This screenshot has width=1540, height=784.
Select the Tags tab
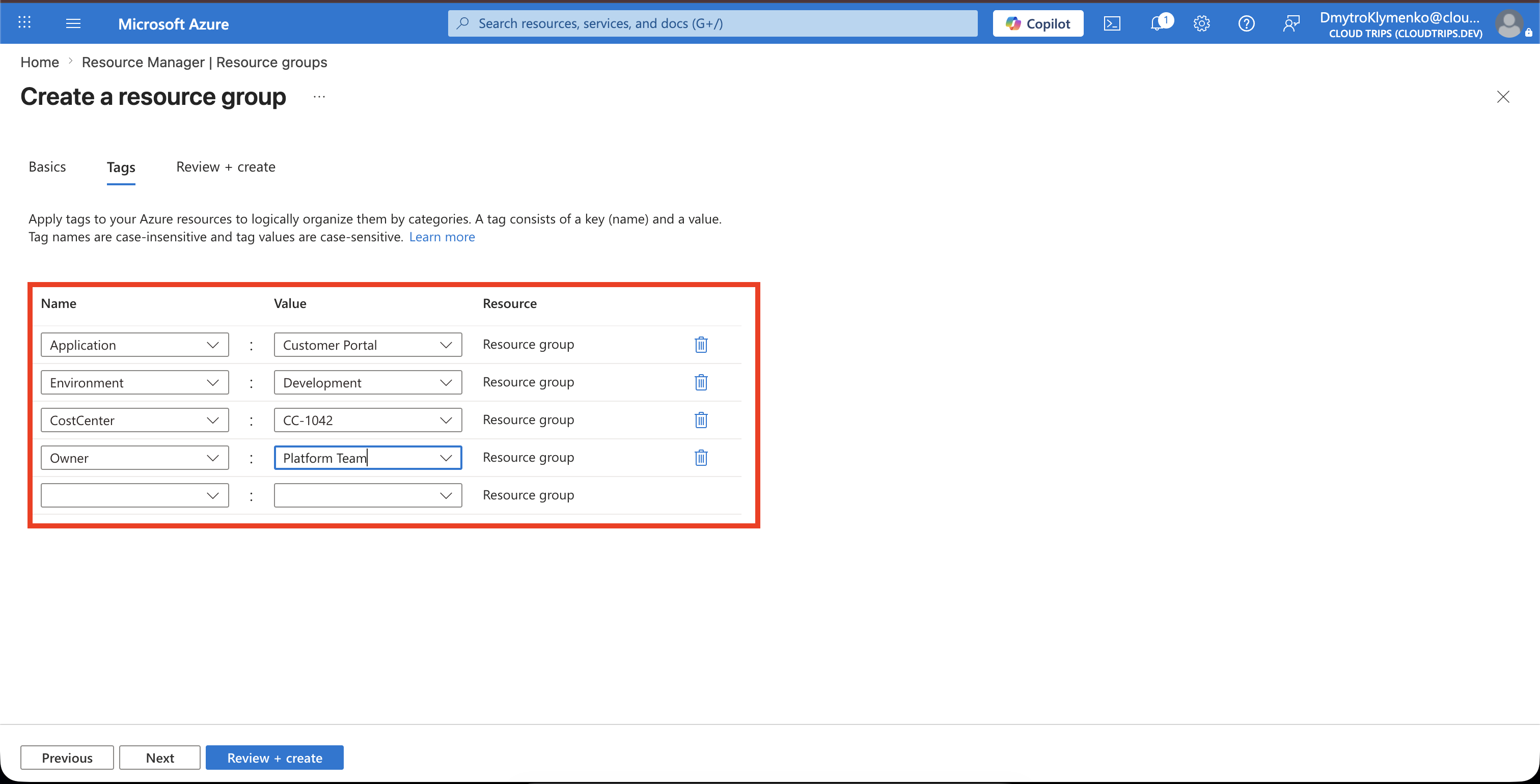[x=121, y=167]
